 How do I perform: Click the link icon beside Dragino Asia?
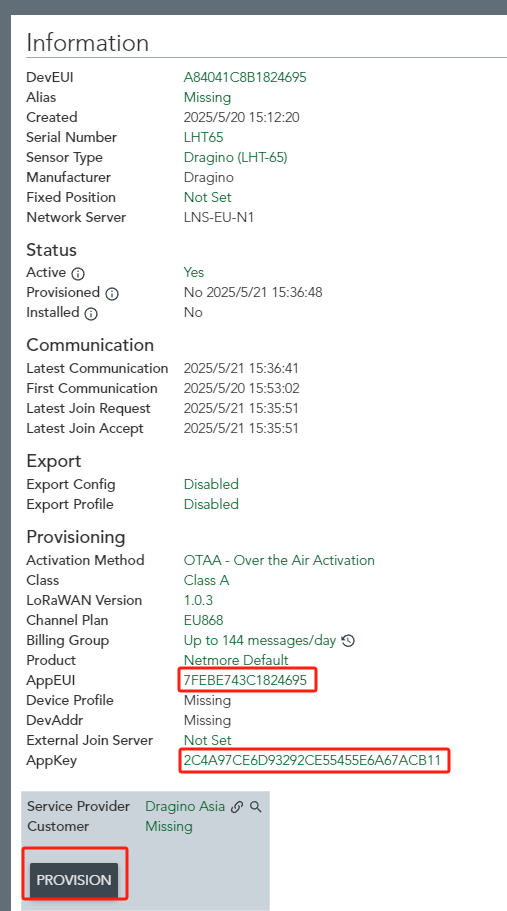pos(237,807)
